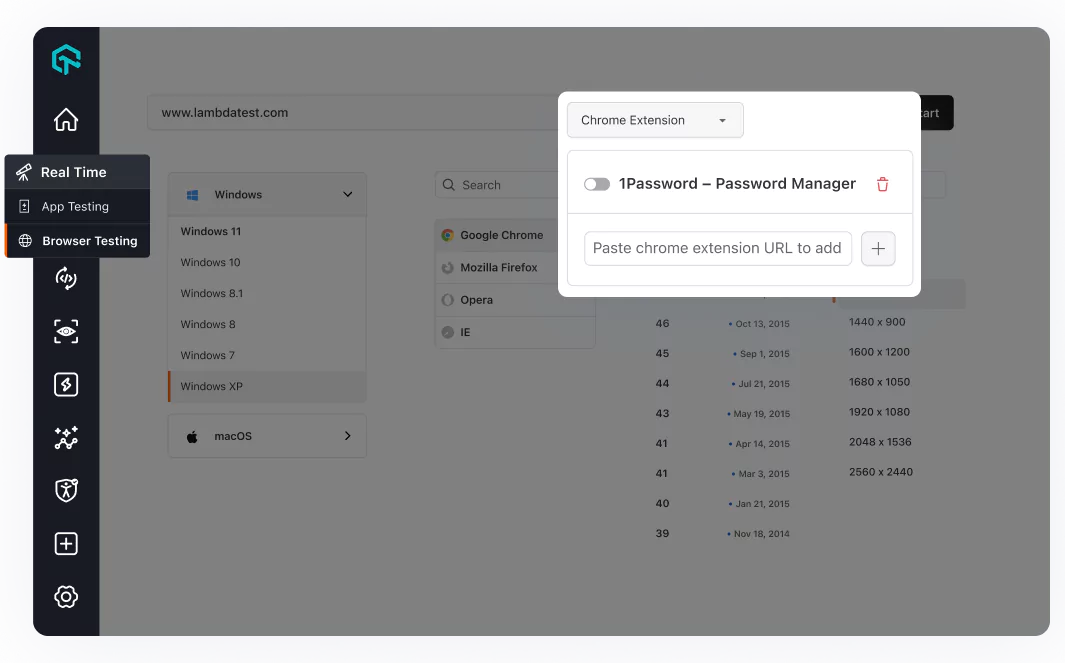Delete the 1Password extension via trash icon
Image resolution: width=1065 pixels, height=663 pixels.
882,183
